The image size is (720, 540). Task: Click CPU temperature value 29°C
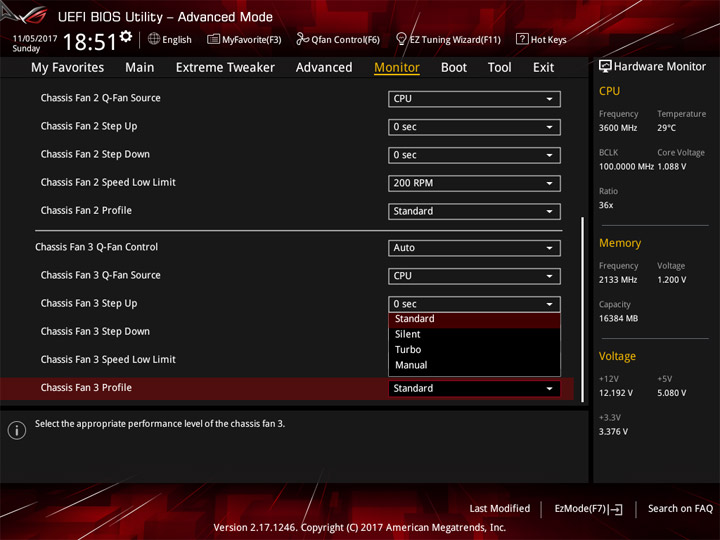click(666, 128)
